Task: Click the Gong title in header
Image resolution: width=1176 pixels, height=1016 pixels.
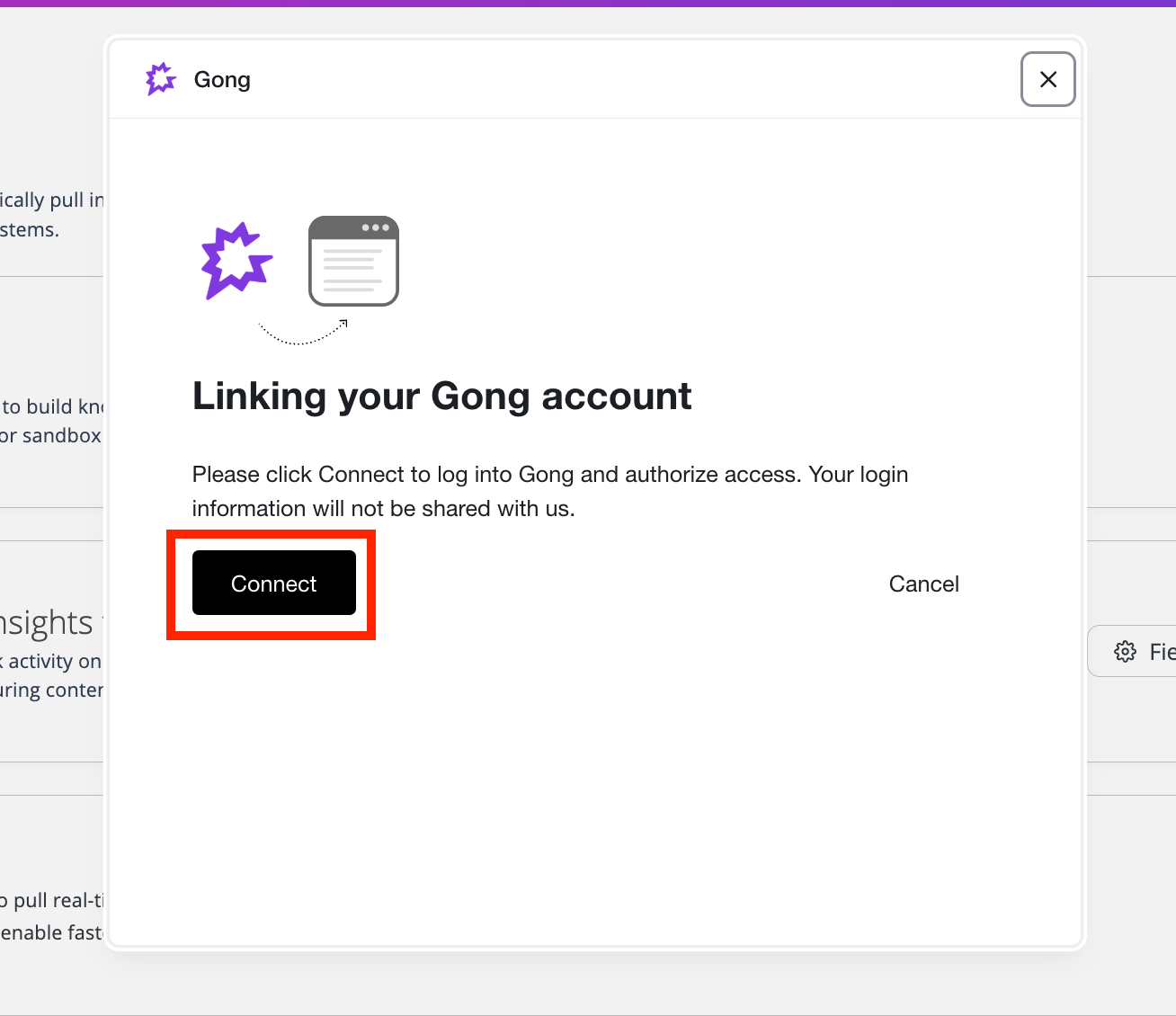Action: (222, 79)
